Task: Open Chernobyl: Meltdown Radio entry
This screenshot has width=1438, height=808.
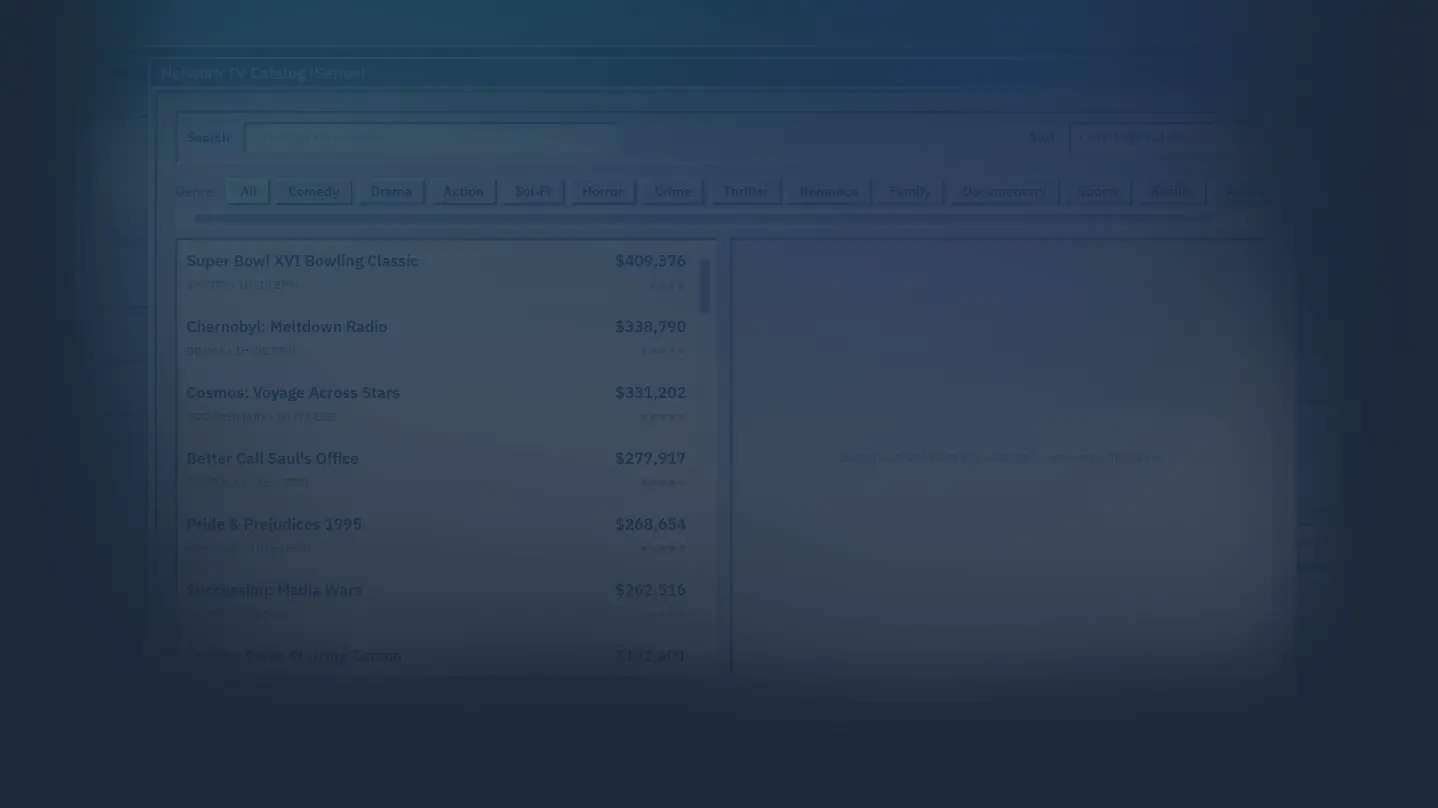Action: point(436,338)
